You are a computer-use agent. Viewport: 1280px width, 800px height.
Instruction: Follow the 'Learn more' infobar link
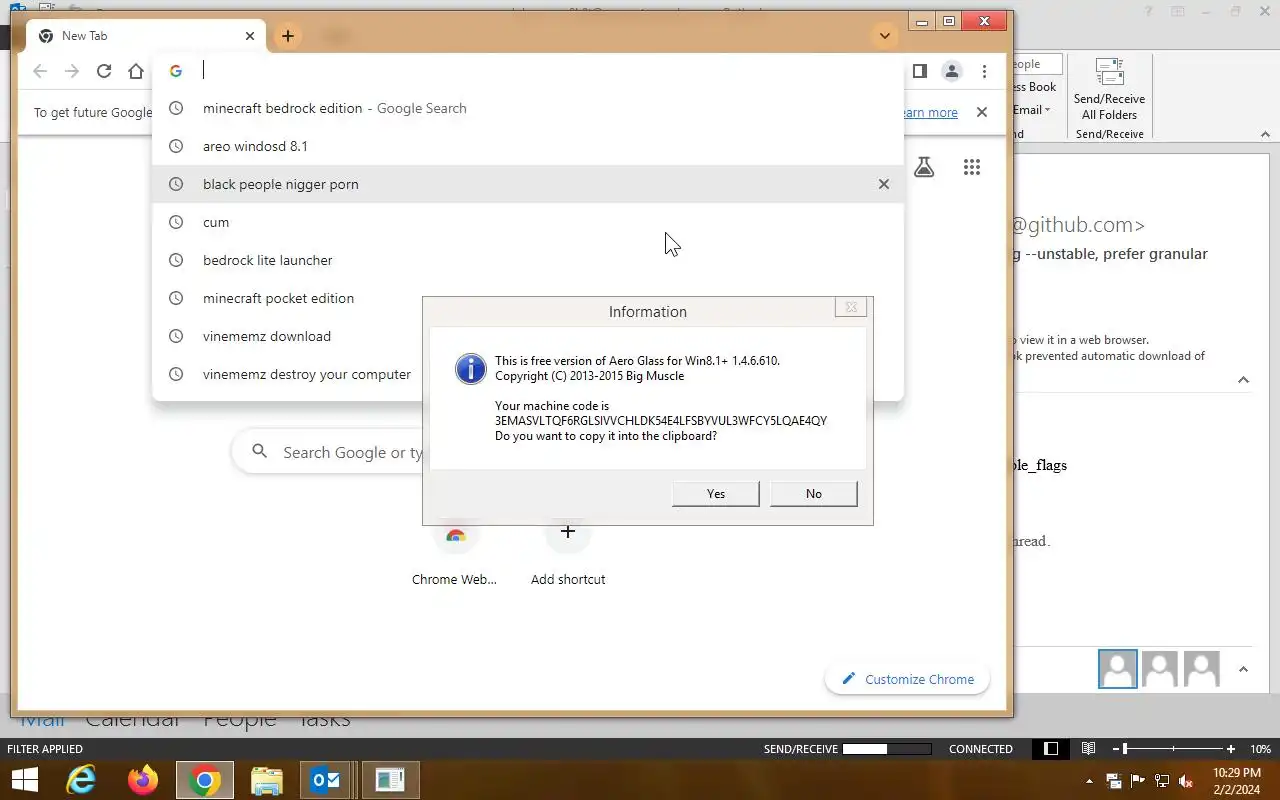click(x=929, y=112)
